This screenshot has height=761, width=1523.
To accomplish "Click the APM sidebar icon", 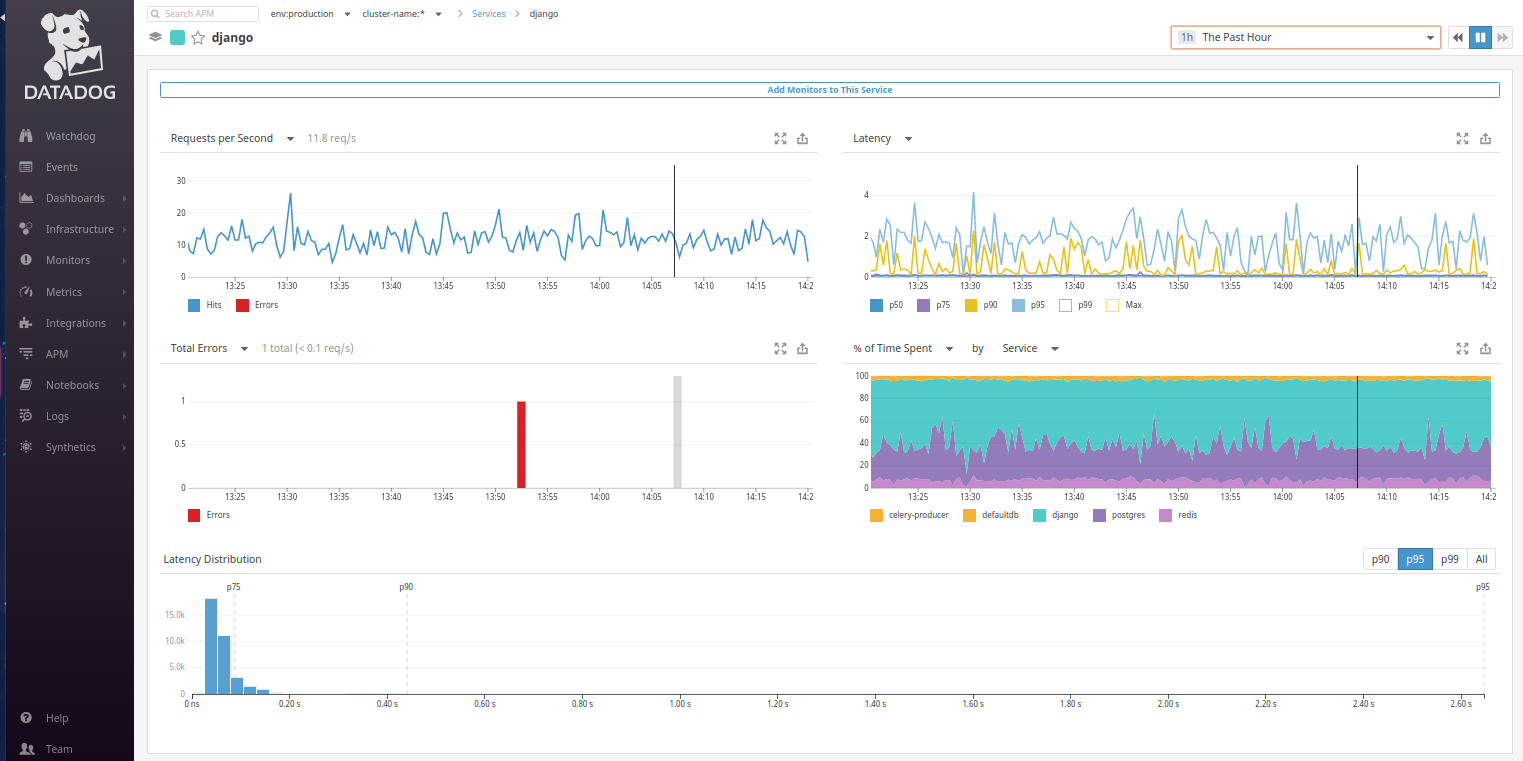I will click(26, 354).
